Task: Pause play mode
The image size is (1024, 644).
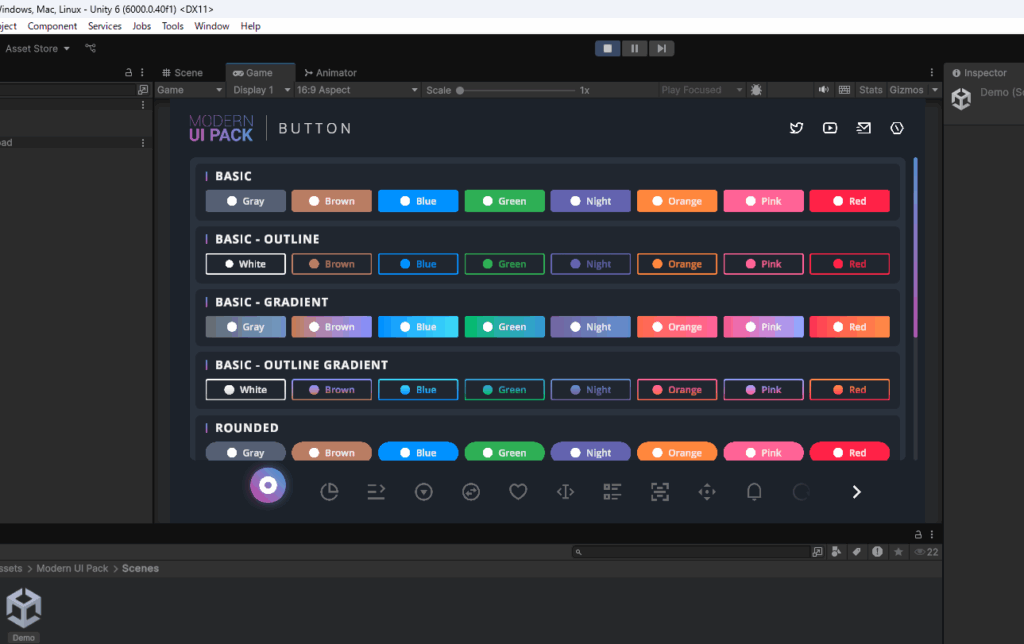Action: 634,48
